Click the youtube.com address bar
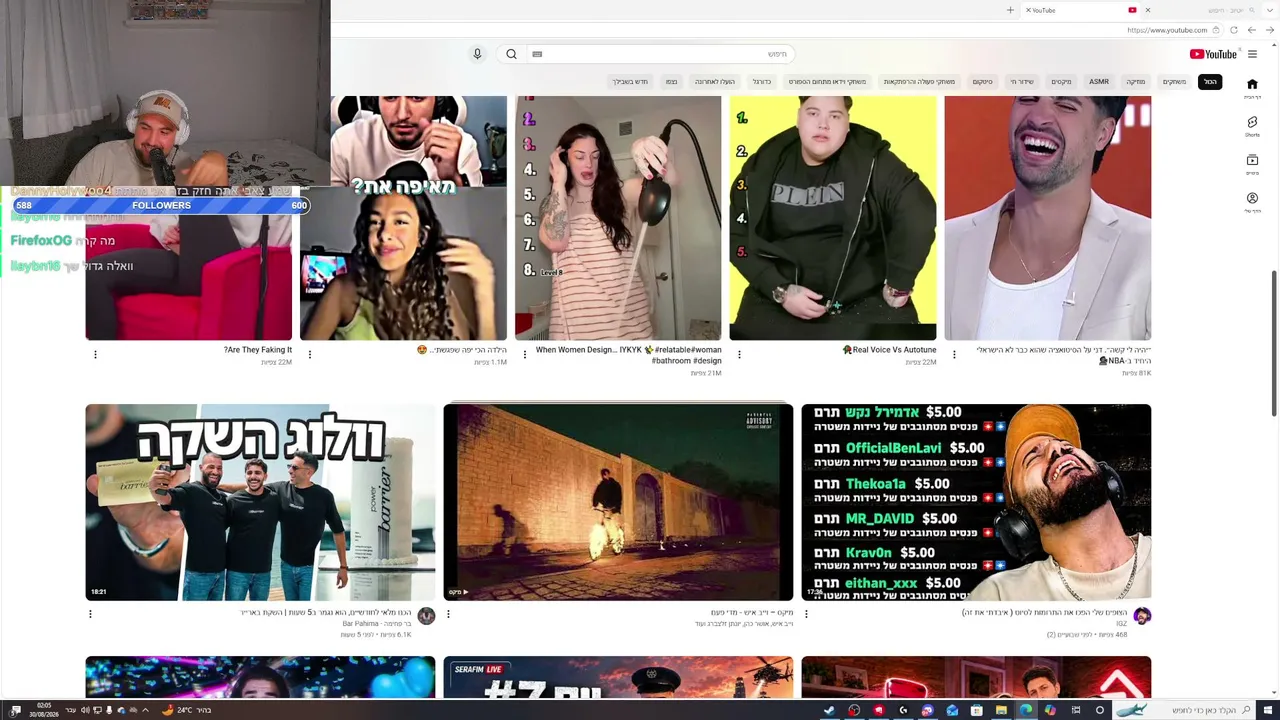 1167,30
